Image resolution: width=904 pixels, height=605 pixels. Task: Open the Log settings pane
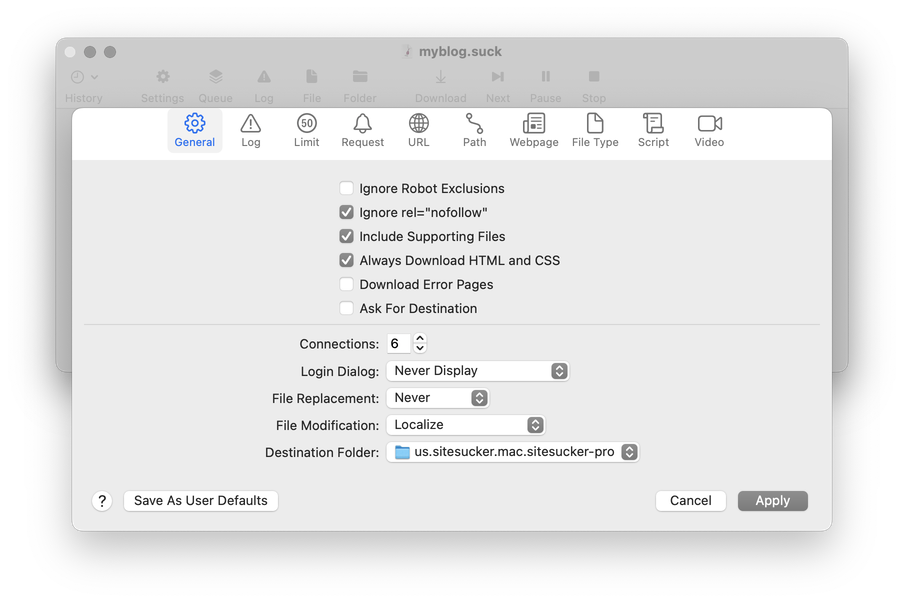point(250,130)
